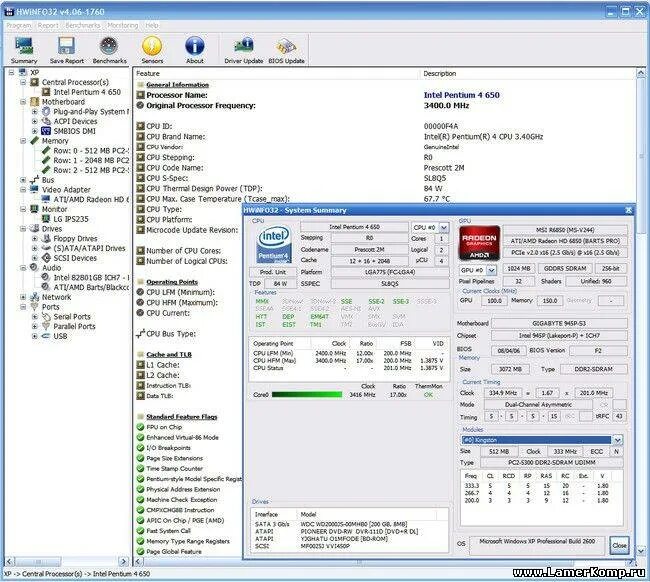Click the Prod. Unit button

click(273, 272)
